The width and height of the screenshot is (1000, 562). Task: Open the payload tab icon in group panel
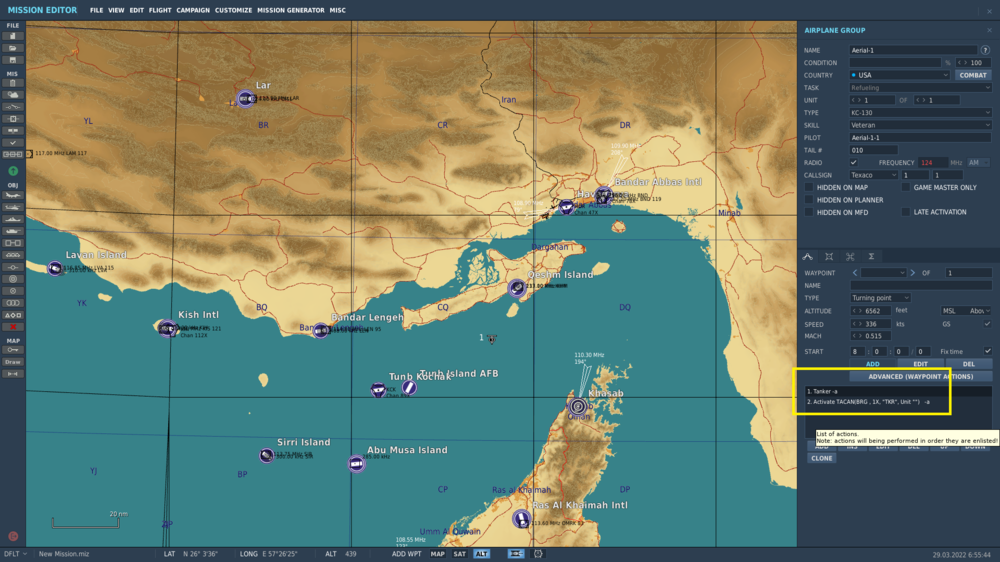point(829,256)
